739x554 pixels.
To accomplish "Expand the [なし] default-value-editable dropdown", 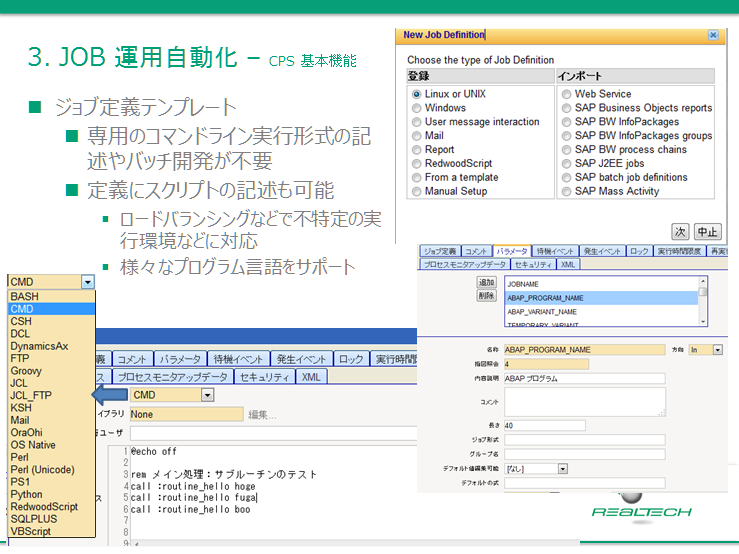I will coord(562,468).
